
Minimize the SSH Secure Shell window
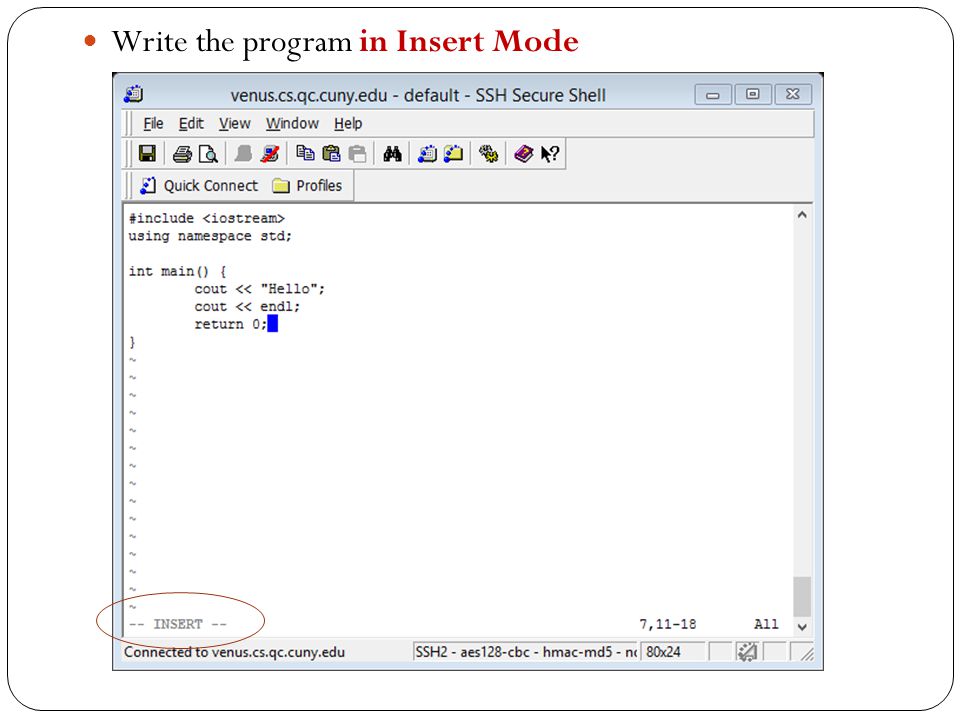click(x=713, y=94)
